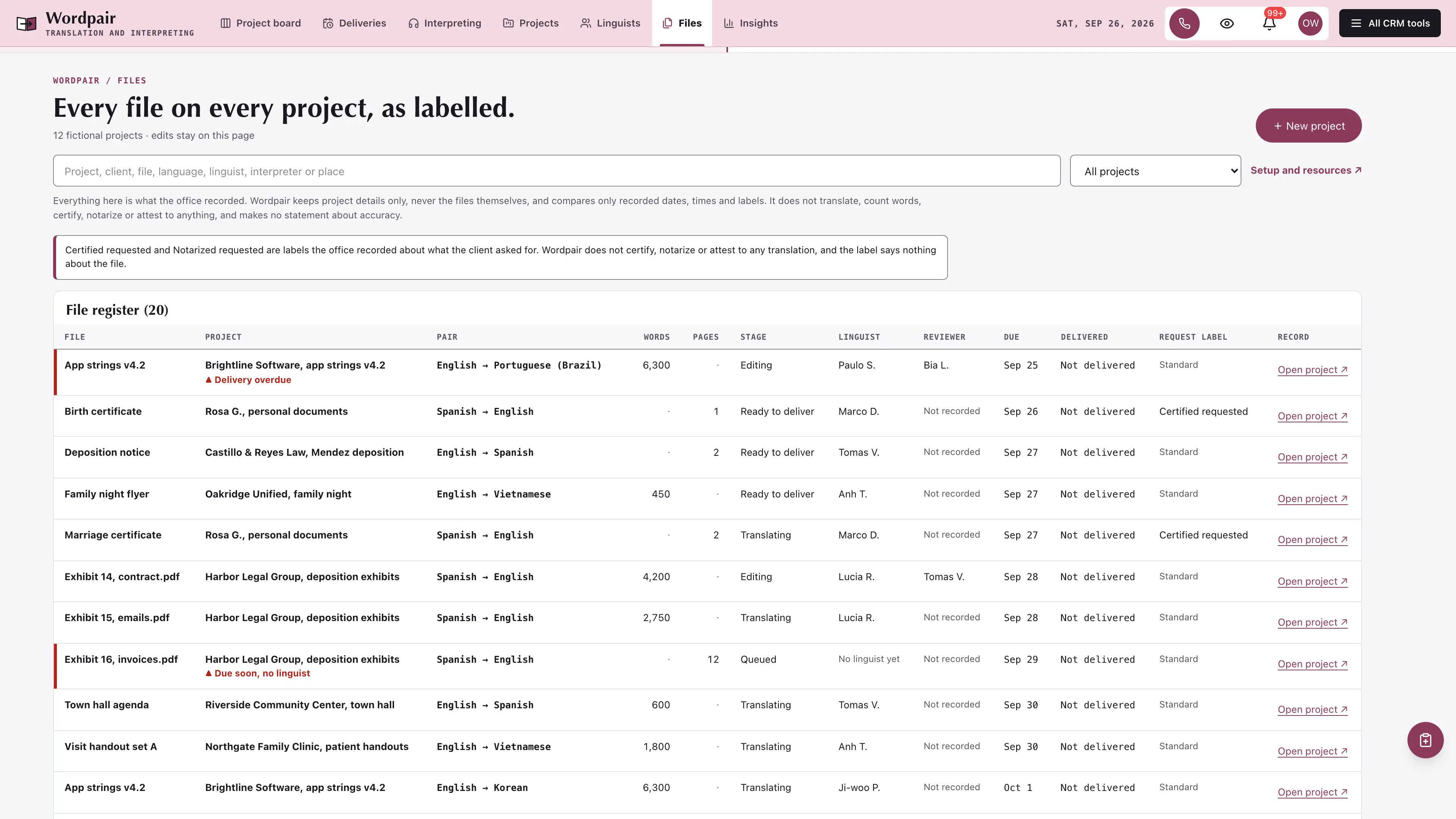Open the Interpreting tab
This screenshot has height=819, width=1456.
[x=445, y=23]
